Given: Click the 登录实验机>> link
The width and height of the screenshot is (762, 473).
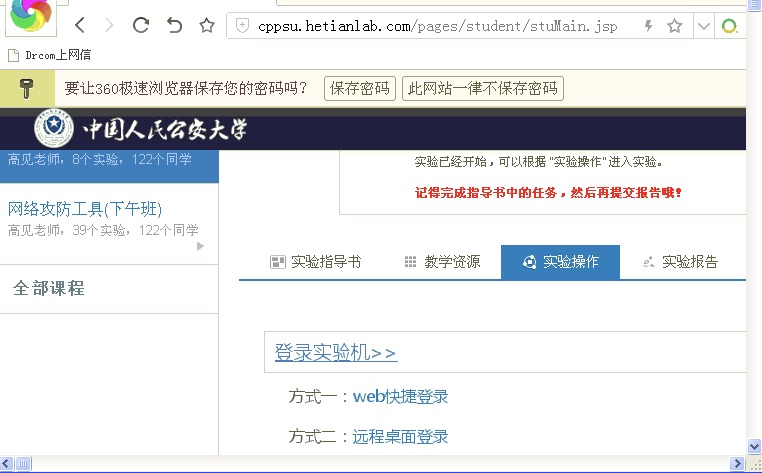Looking at the screenshot, I should click(336, 352).
